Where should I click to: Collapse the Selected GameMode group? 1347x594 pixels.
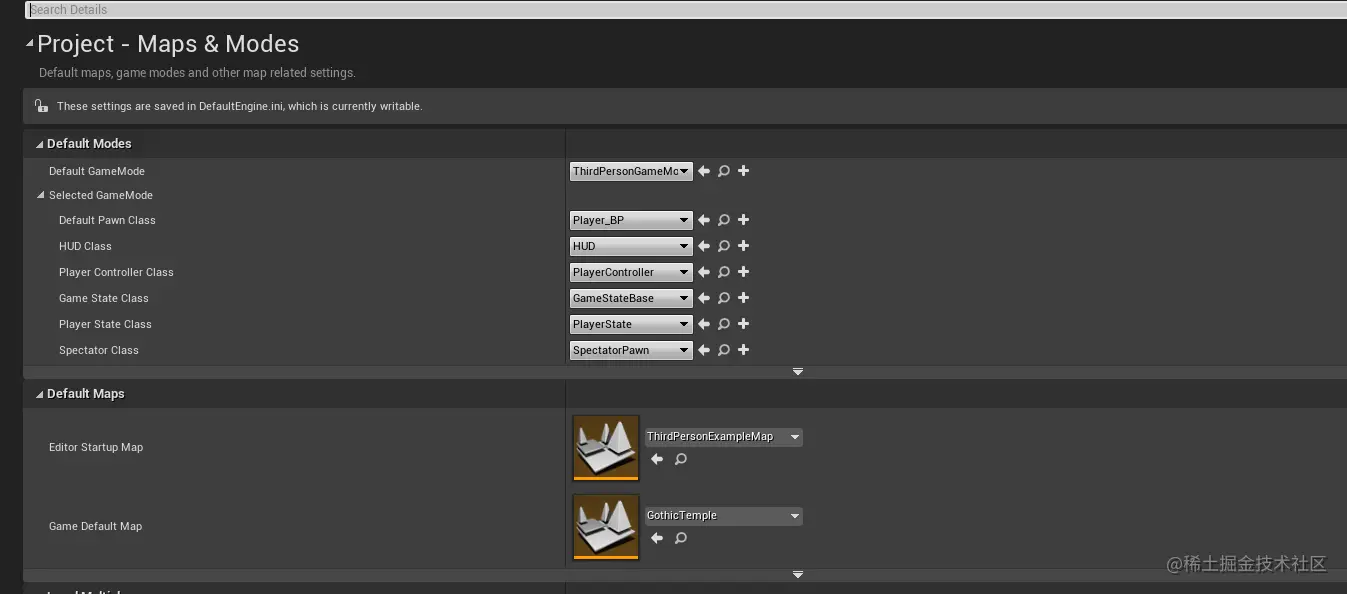[x=42, y=195]
